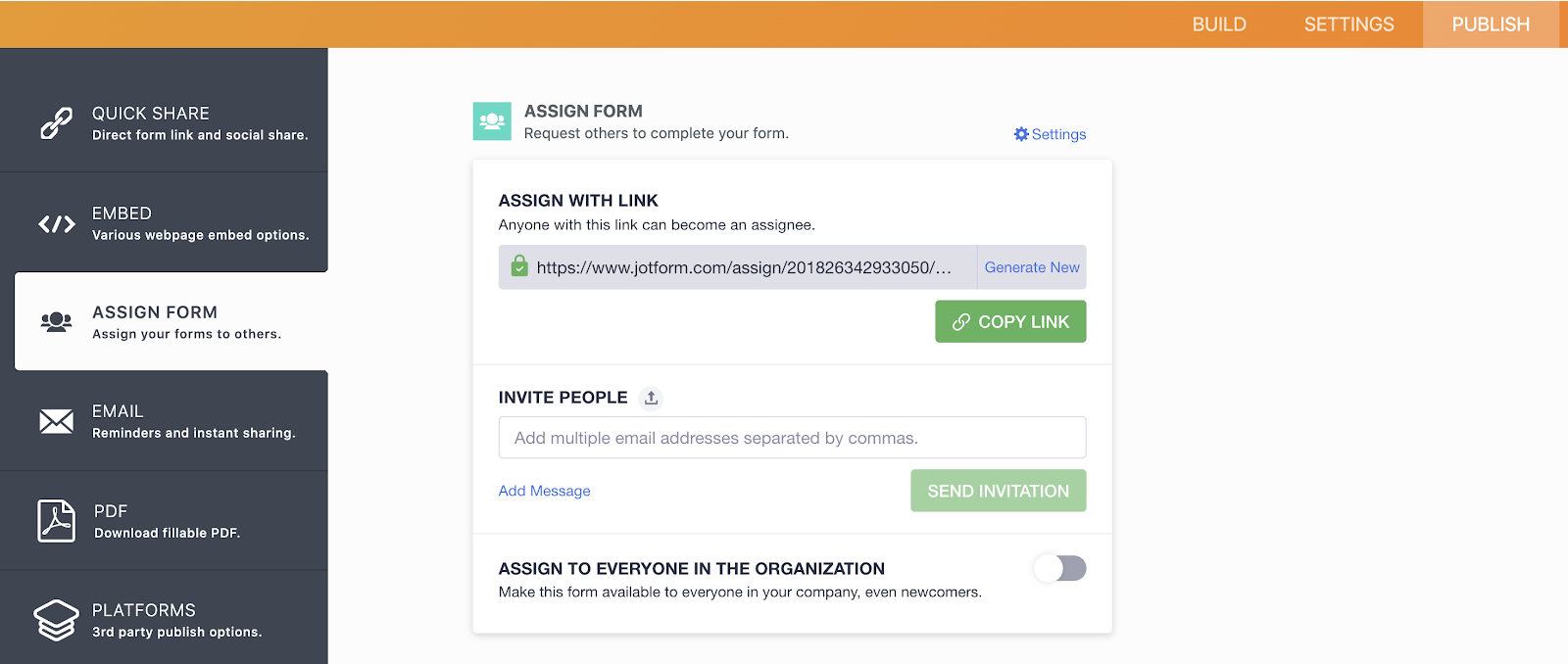Open the Build tab
1568x664 pixels.
(1219, 24)
